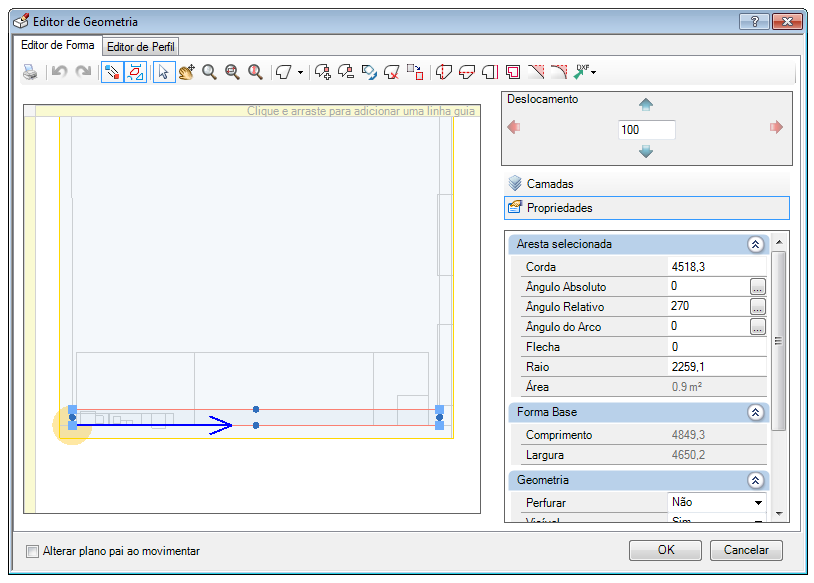Click the properties scrollbar down arrow
The image size is (814, 583).
coord(779,513)
